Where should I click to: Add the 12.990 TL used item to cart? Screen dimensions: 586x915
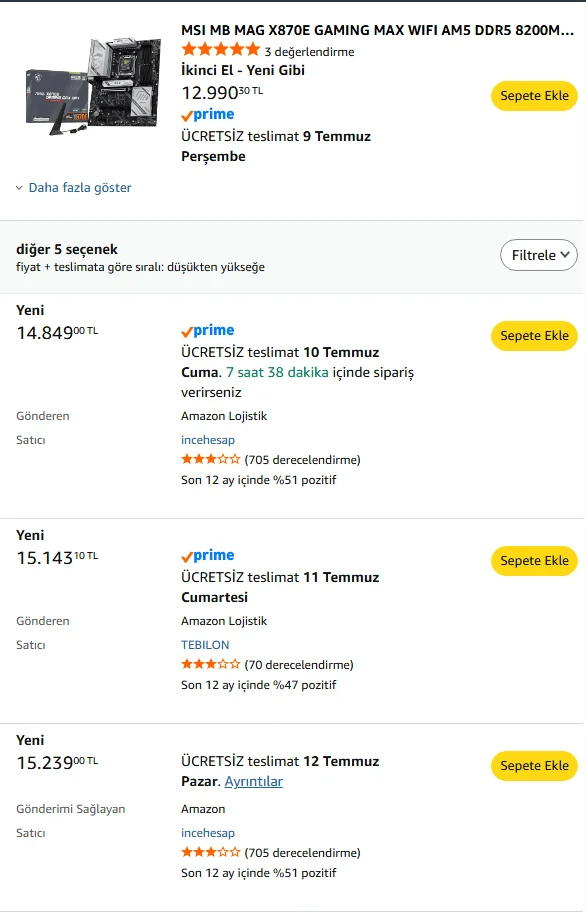[534, 96]
